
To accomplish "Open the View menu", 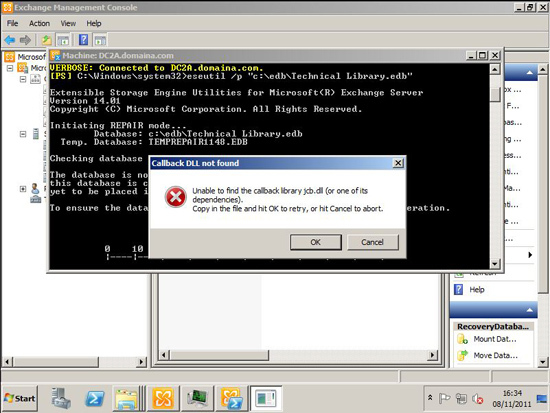I will pos(68,24).
